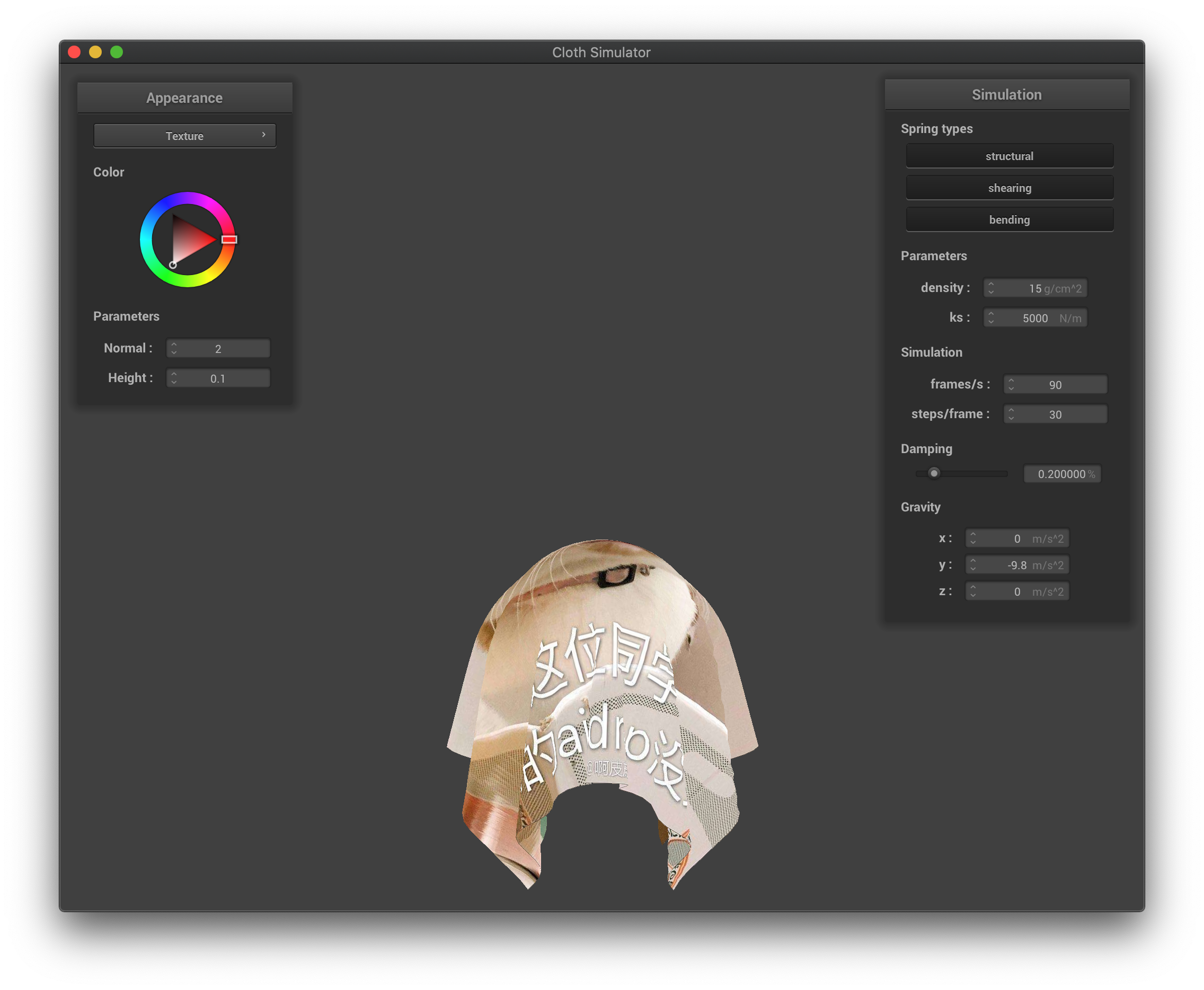Click the hue ring red selector handle
1204x990 pixels.
(229, 240)
